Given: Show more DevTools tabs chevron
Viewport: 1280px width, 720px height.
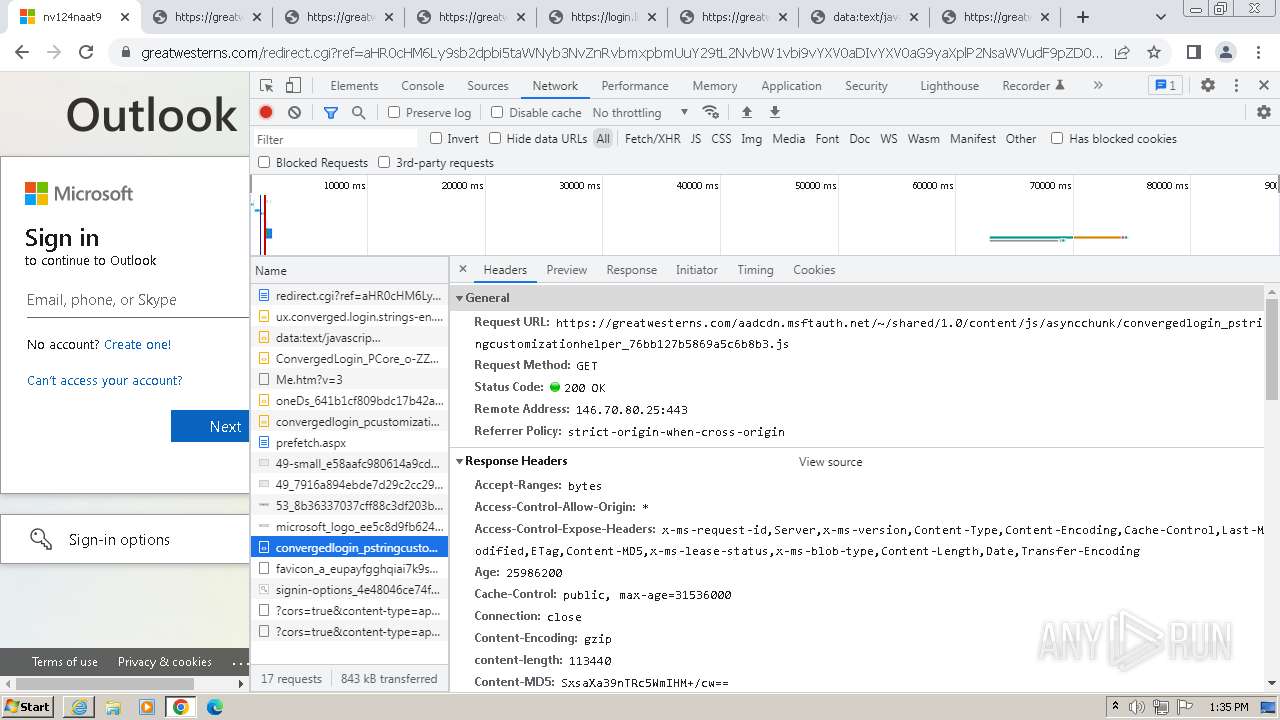Looking at the screenshot, I should click(x=1098, y=86).
